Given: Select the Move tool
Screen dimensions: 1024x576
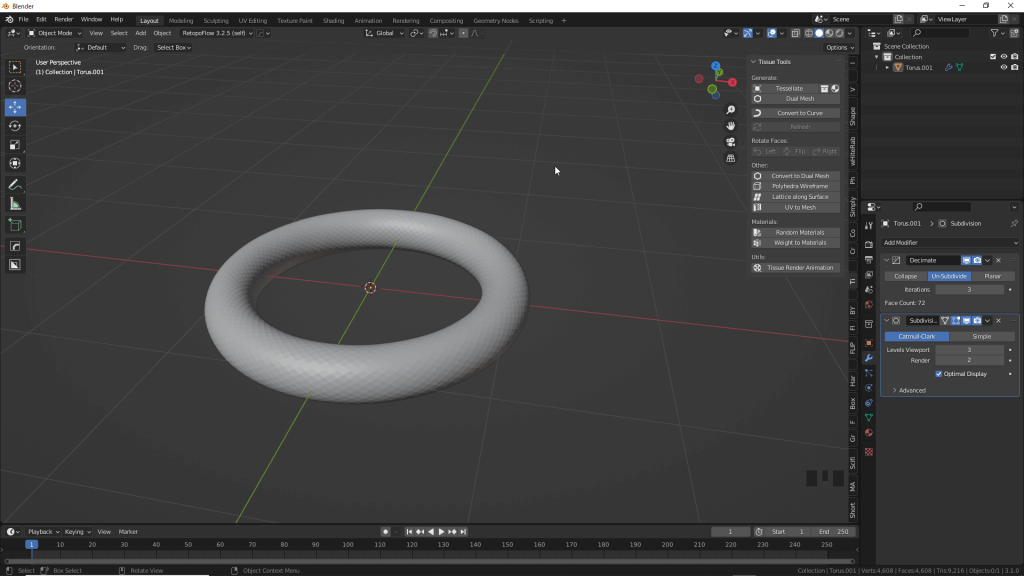Looking at the screenshot, I should pos(15,107).
